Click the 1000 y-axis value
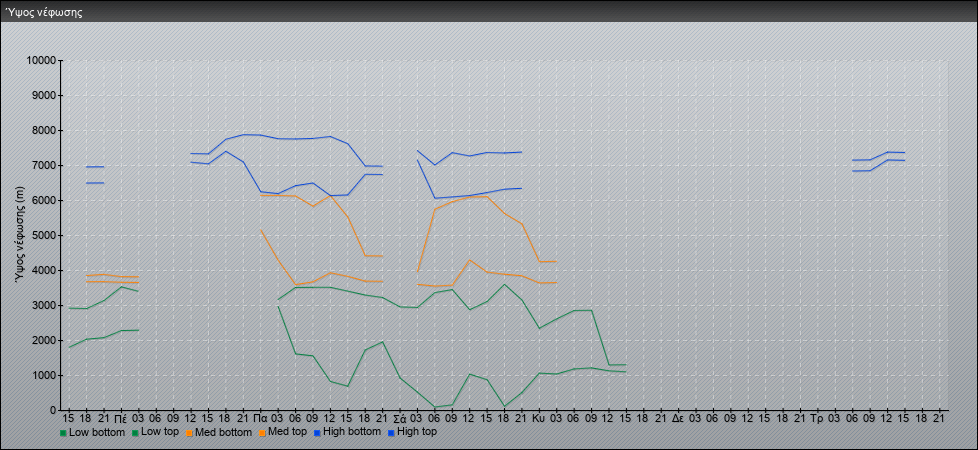This screenshot has height=450, width=978. click(44, 375)
